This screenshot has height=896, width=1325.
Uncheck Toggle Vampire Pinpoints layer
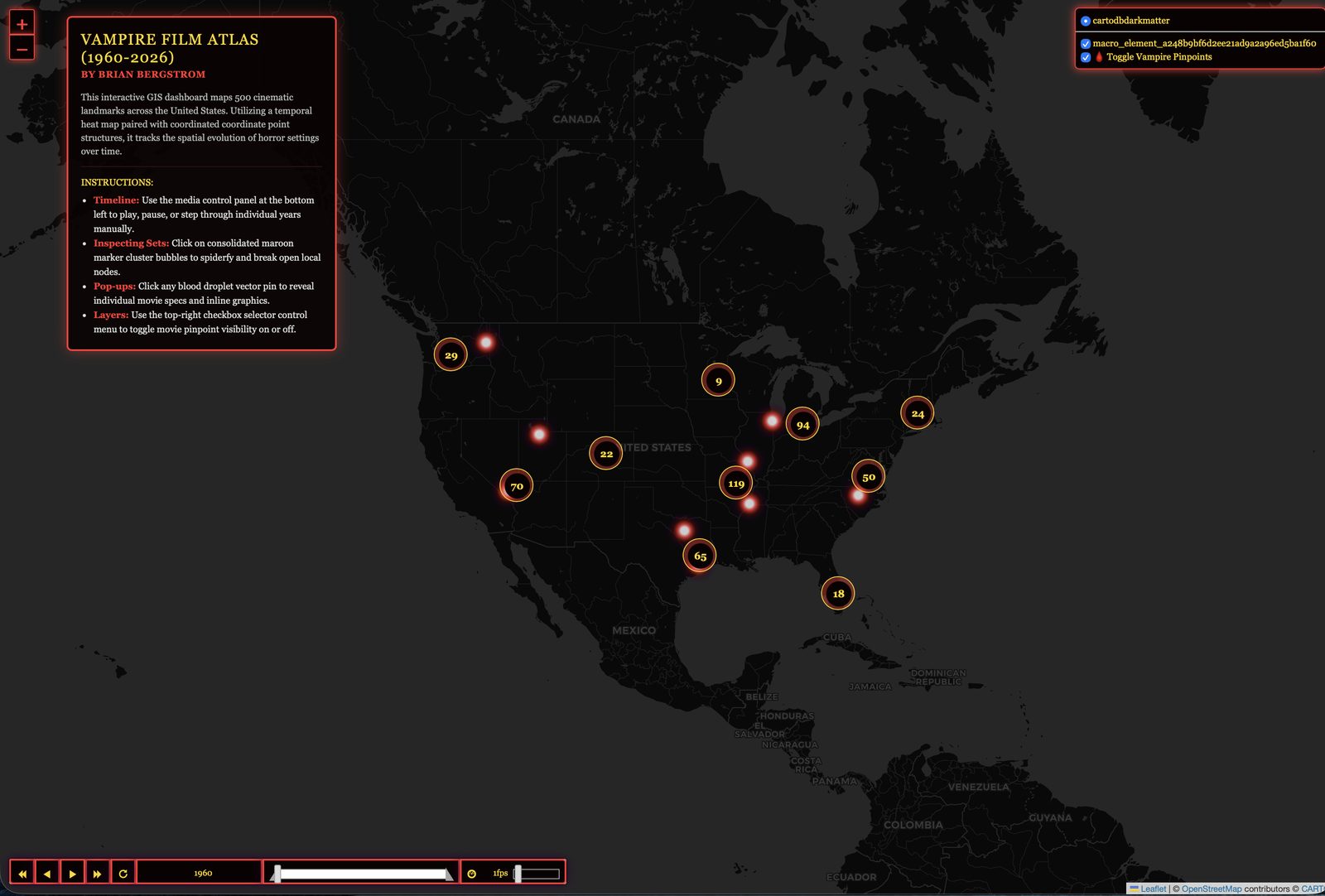click(x=1086, y=57)
